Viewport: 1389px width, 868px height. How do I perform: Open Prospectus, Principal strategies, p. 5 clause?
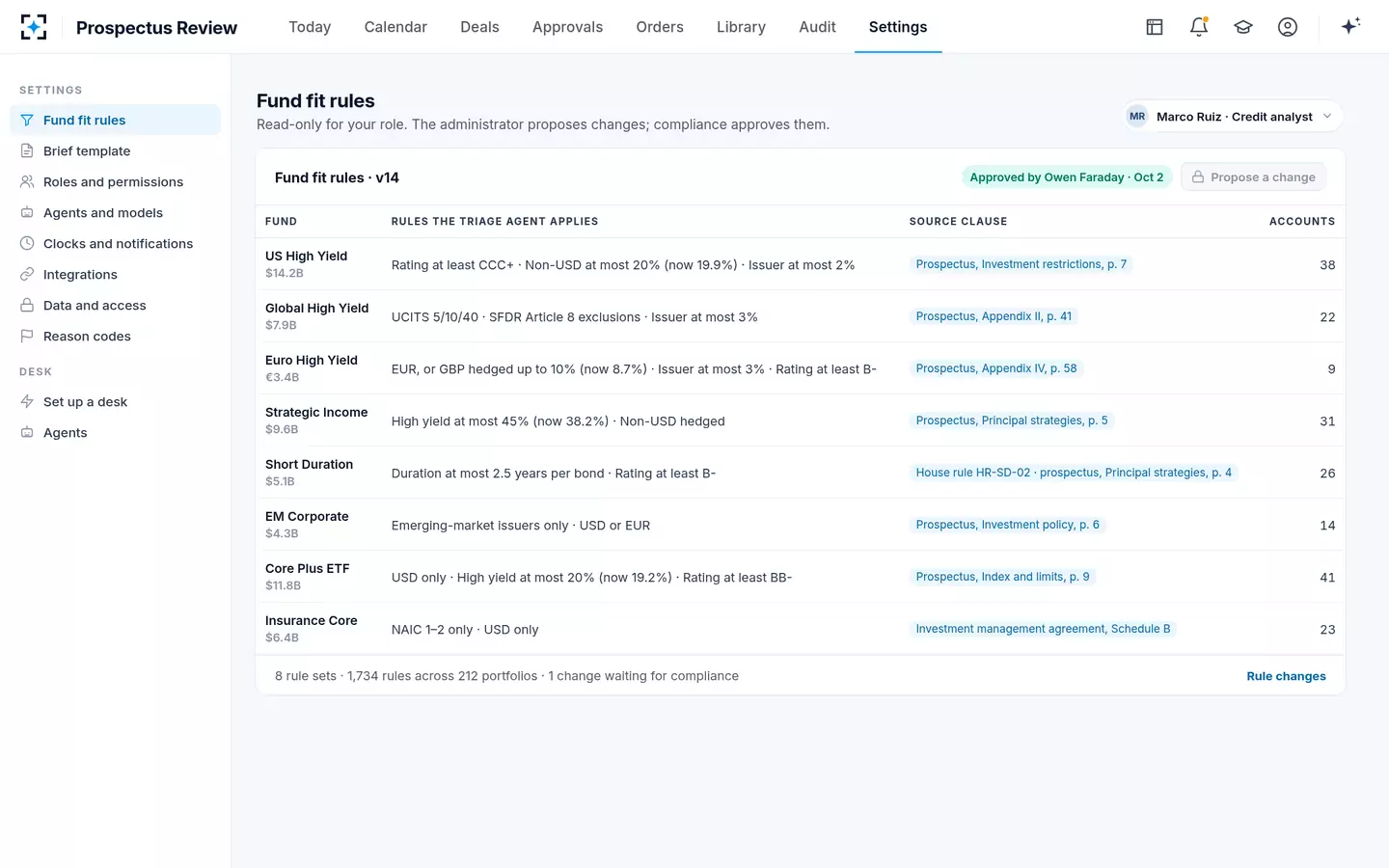pyautogui.click(x=1012, y=420)
